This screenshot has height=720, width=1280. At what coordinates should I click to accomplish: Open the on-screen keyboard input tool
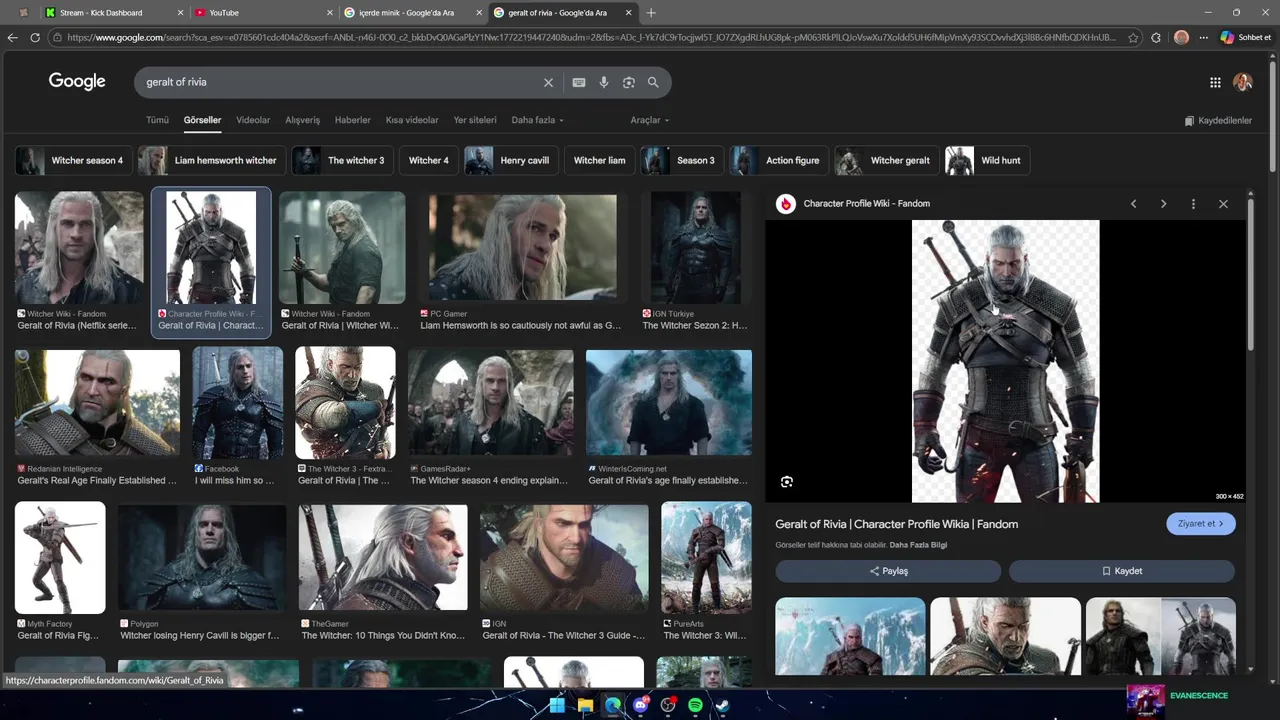[x=579, y=83]
